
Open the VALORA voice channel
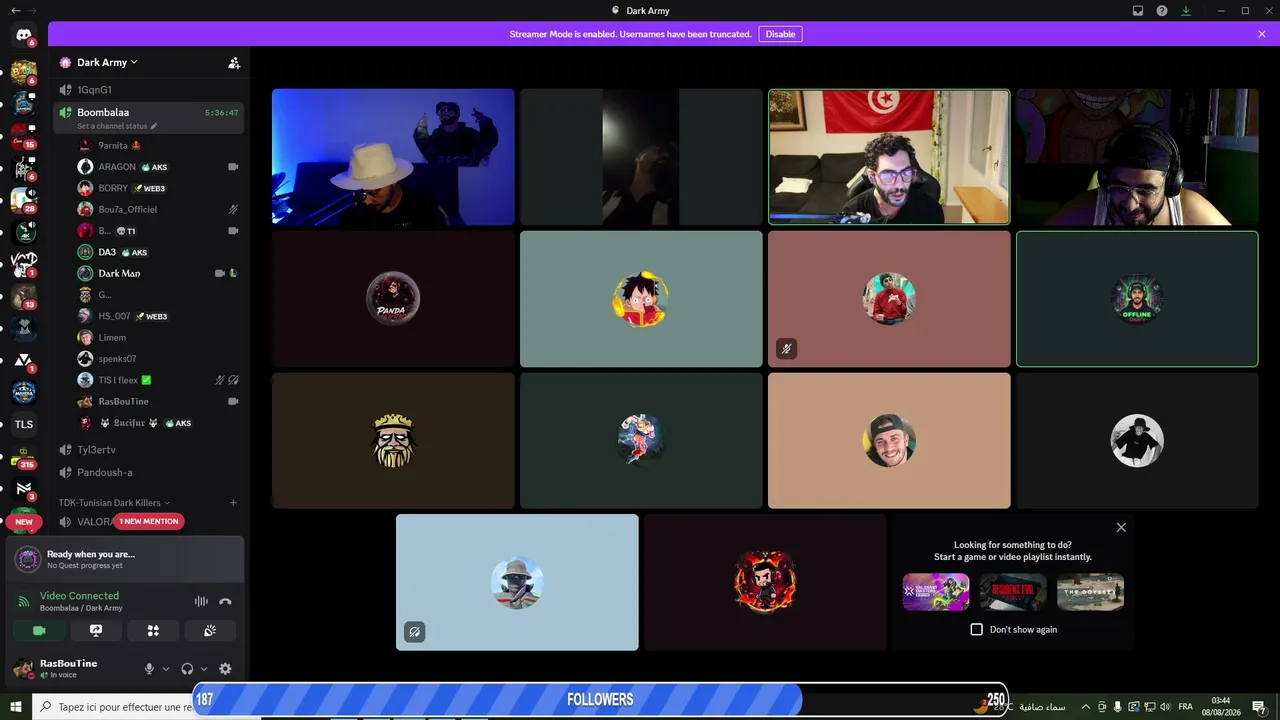(x=96, y=522)
